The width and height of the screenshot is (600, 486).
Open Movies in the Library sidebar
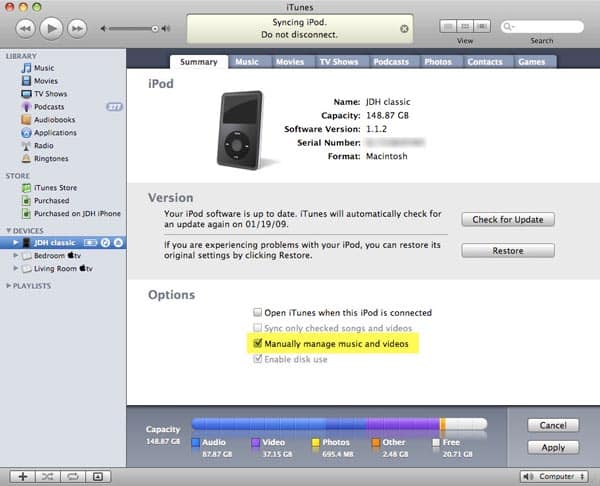pos(46,81)
